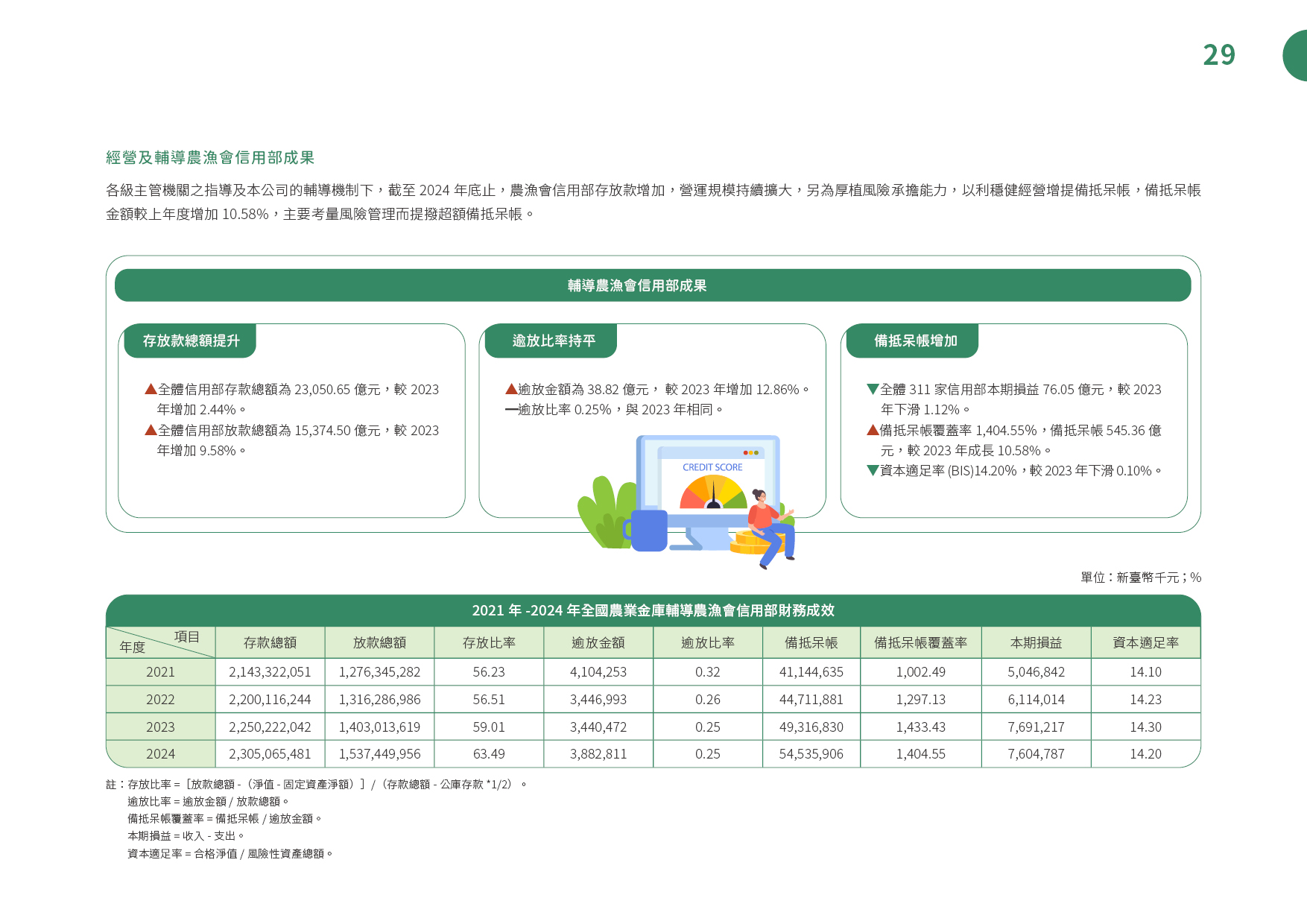Click the 存放比率 column header
The height and width of the screenshot is (924, 1307).
point(489,642)
